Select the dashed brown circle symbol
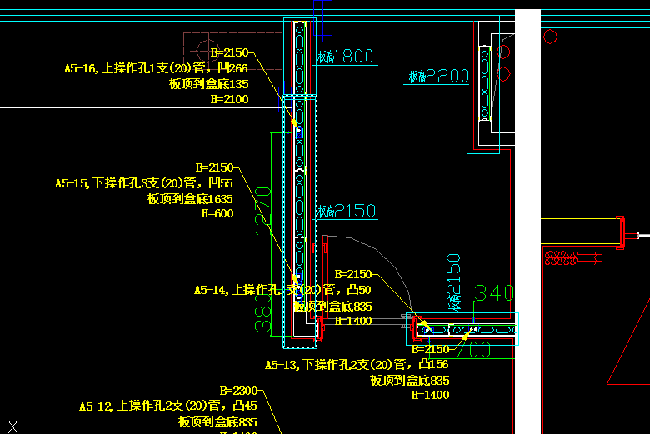The width and height of the screenshot is (650, 434). click(x=206, y=51)
